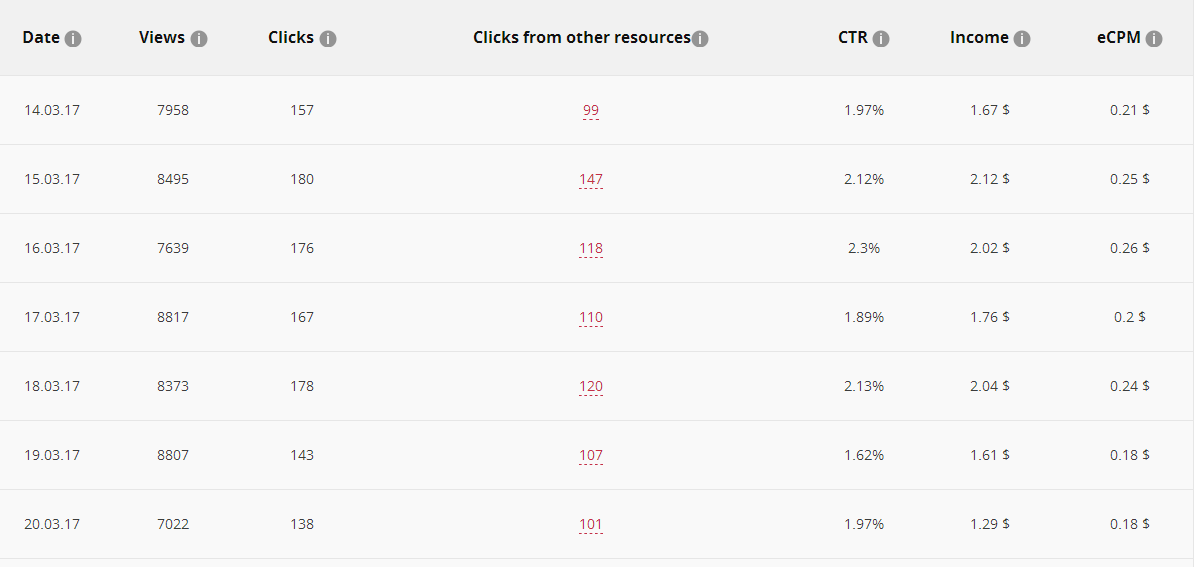The height and width of the screenshot is (567, 1195).
Task: Open the 110 clicks from other resources link
Action: click(591, 318)
